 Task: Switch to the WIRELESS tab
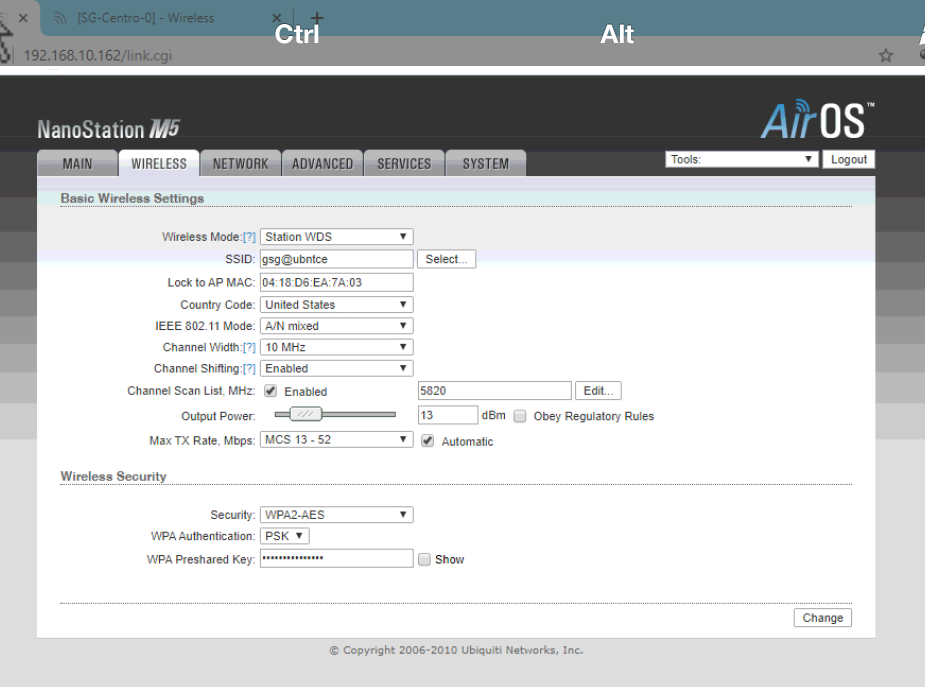point(159,163)
